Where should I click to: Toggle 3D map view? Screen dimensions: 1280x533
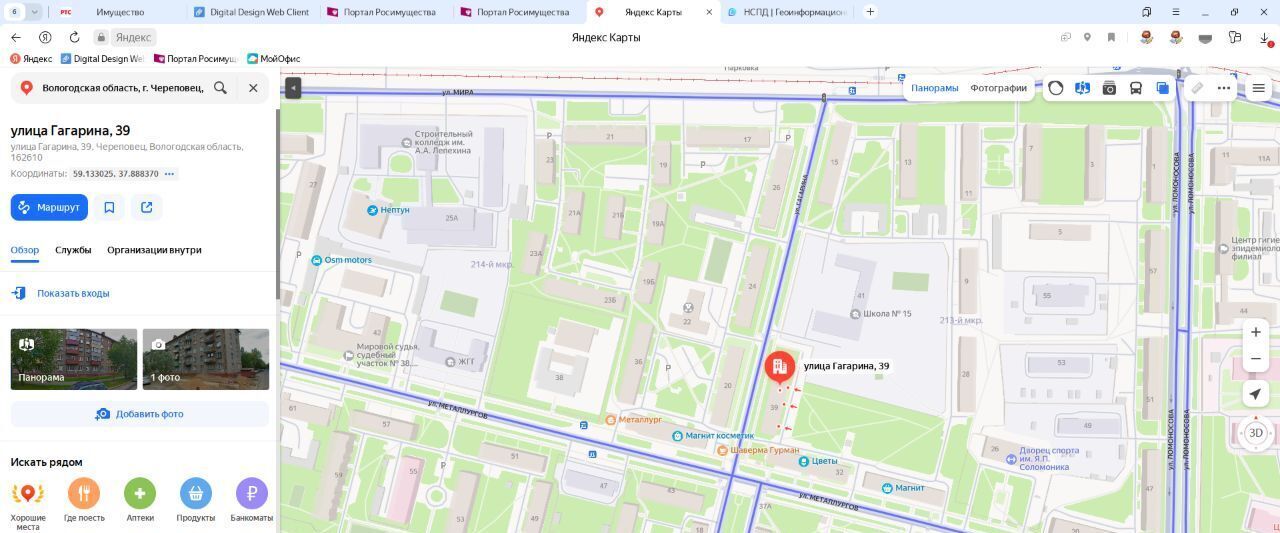tap(1256, 433)
